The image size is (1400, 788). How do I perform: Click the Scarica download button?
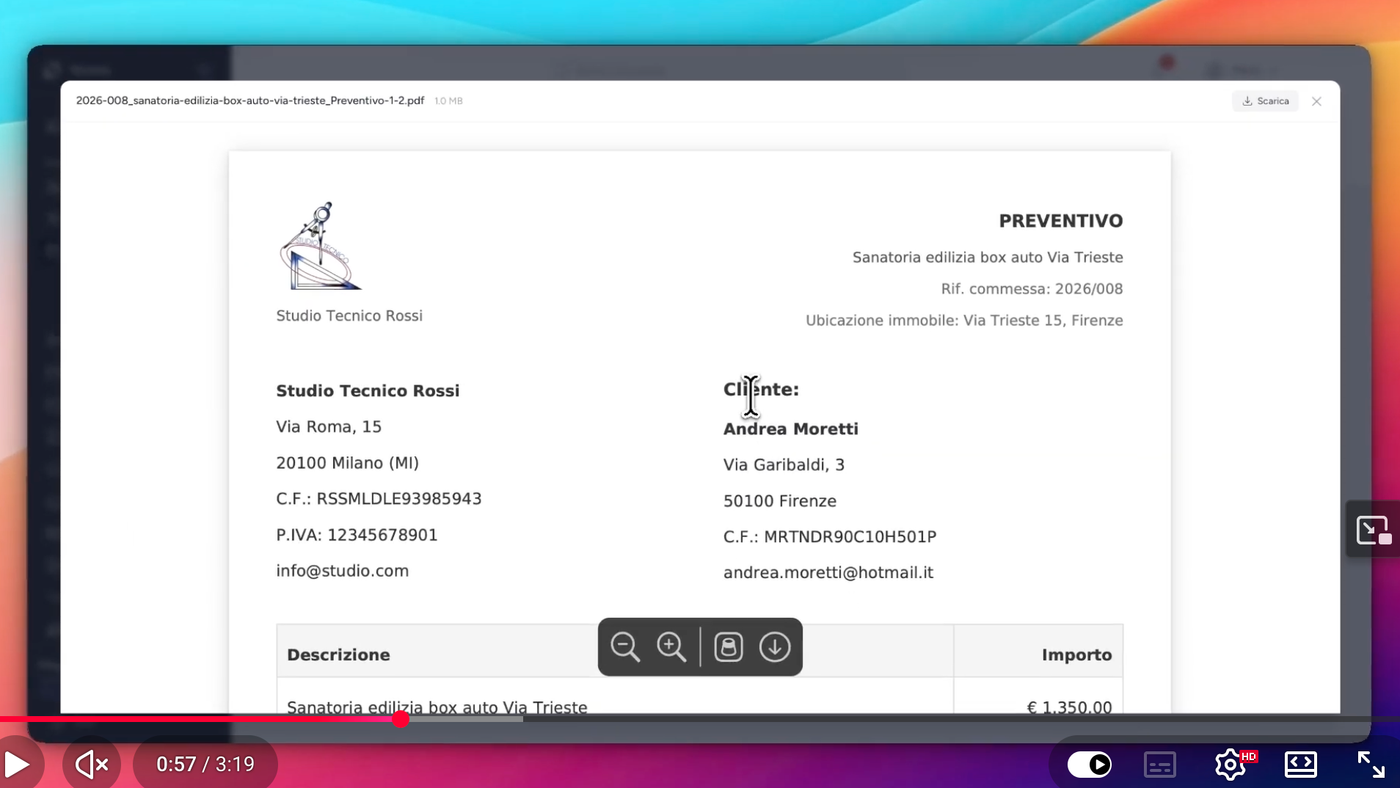(1265, 101)
